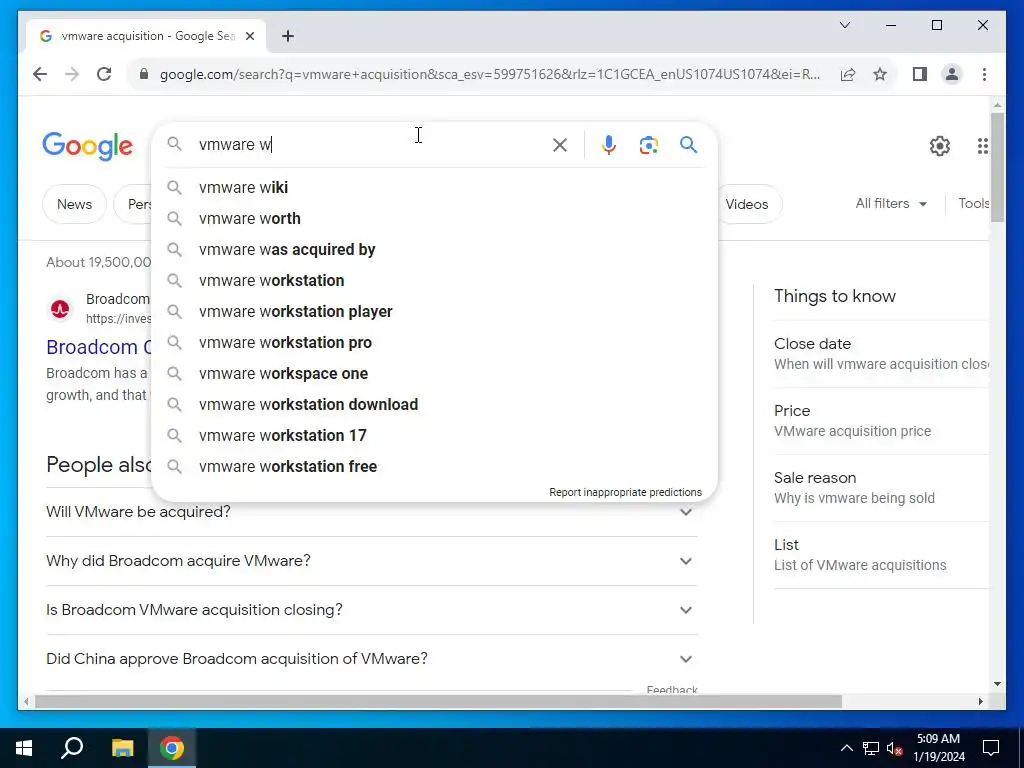Clear the search box text
Image resolution: width=1024 pixels, height=768 pixels.
pyautogui.click(x=560, y=145)
